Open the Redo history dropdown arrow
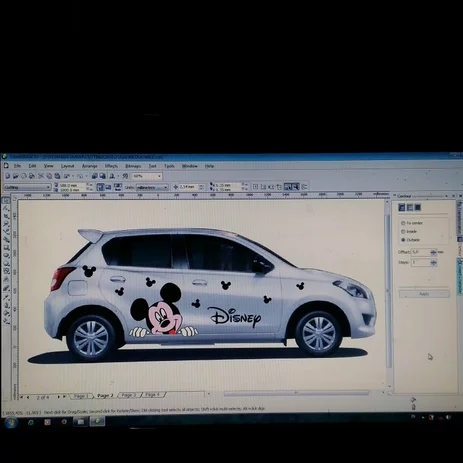The image size is (463, 463). [x=86, y=176]
